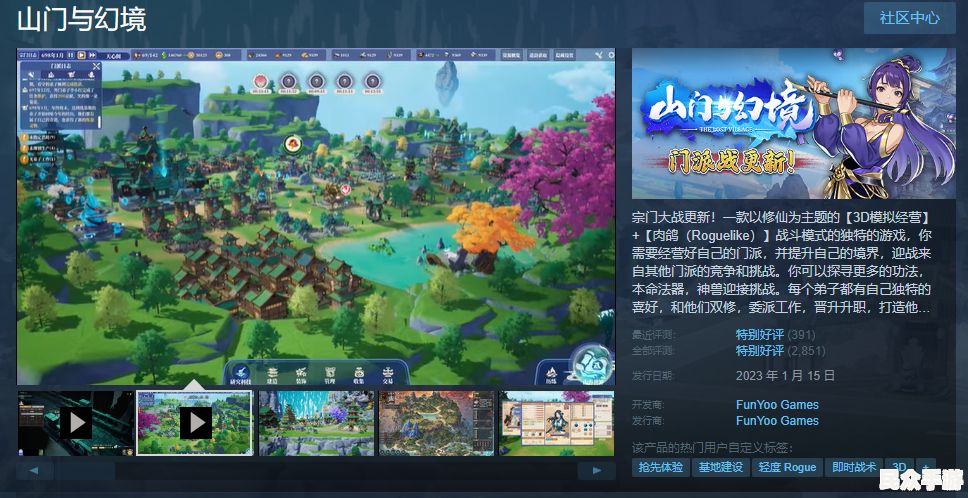Select the in-game 建造 build icon

(272, 375)
